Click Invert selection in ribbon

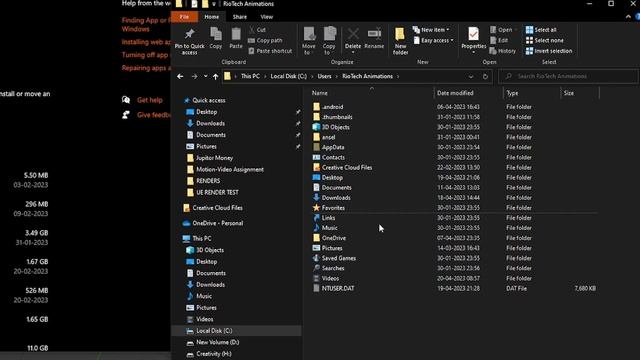(549, 51)
